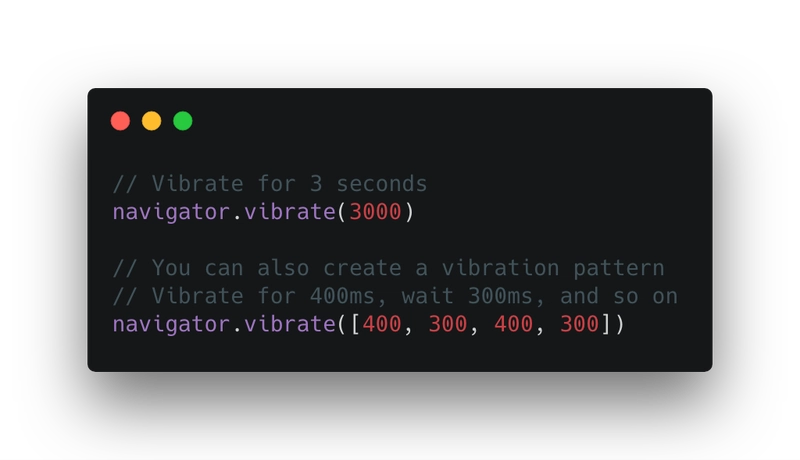
Task: Click the first 400 in the array
Action: coord(382,324)
